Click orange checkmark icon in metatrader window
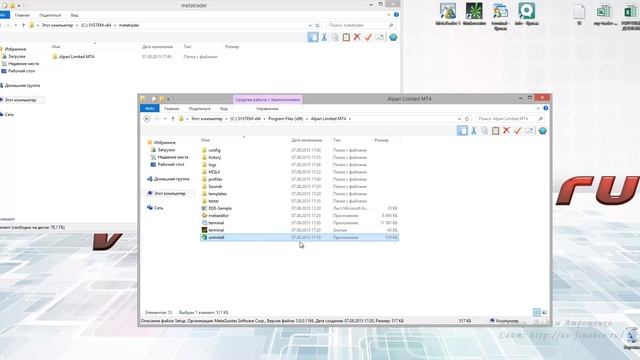This screenshot has width=640, height=360. tap(368, 37)
